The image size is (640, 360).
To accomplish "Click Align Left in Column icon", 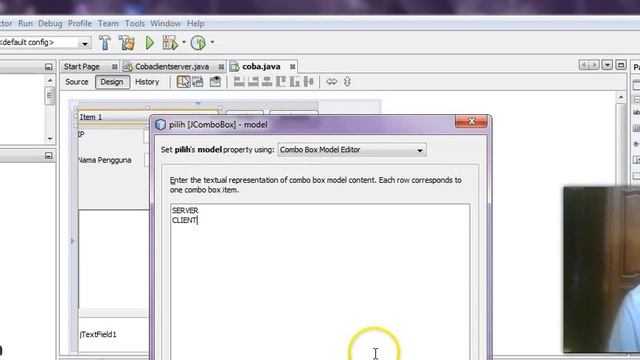I will 239,82.
